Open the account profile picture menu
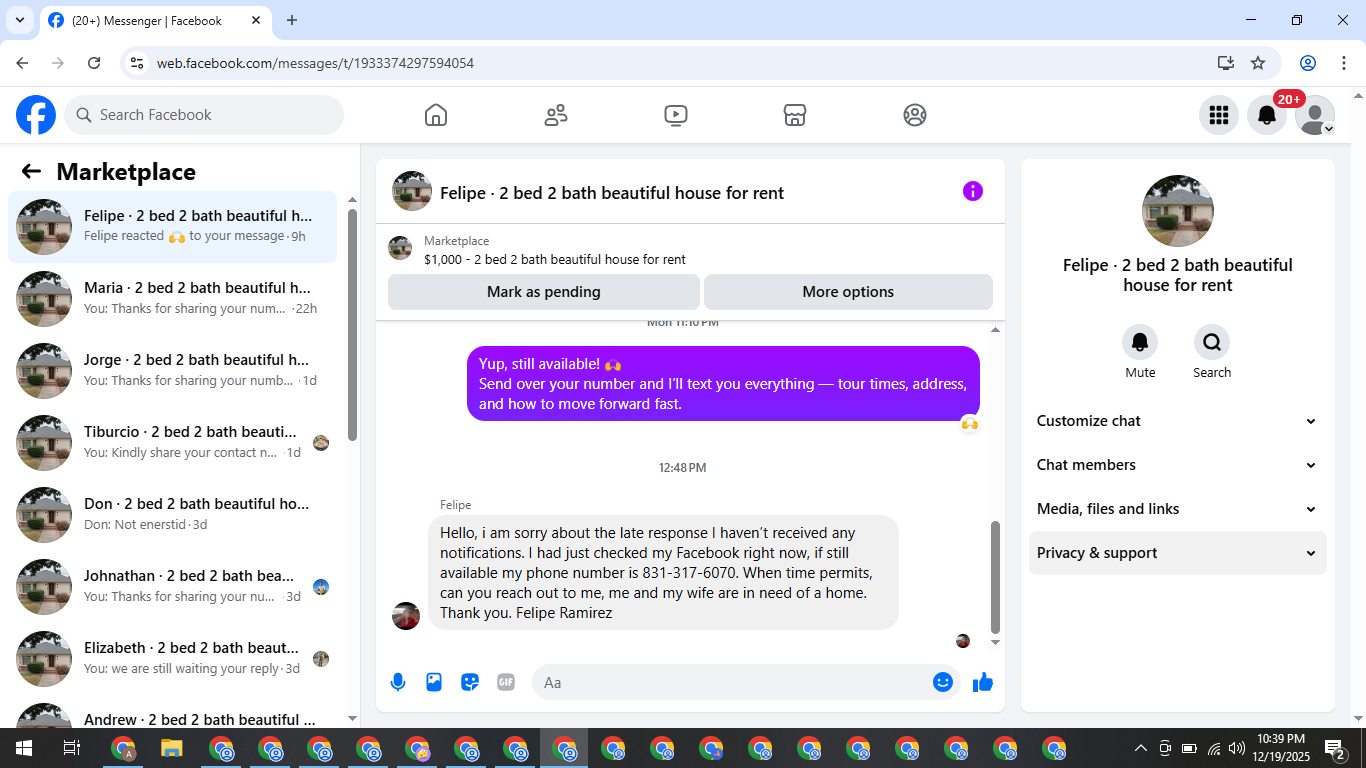Image resolution: width=1366 pixels, height=768 pixels. click(x=1315, y=115)
